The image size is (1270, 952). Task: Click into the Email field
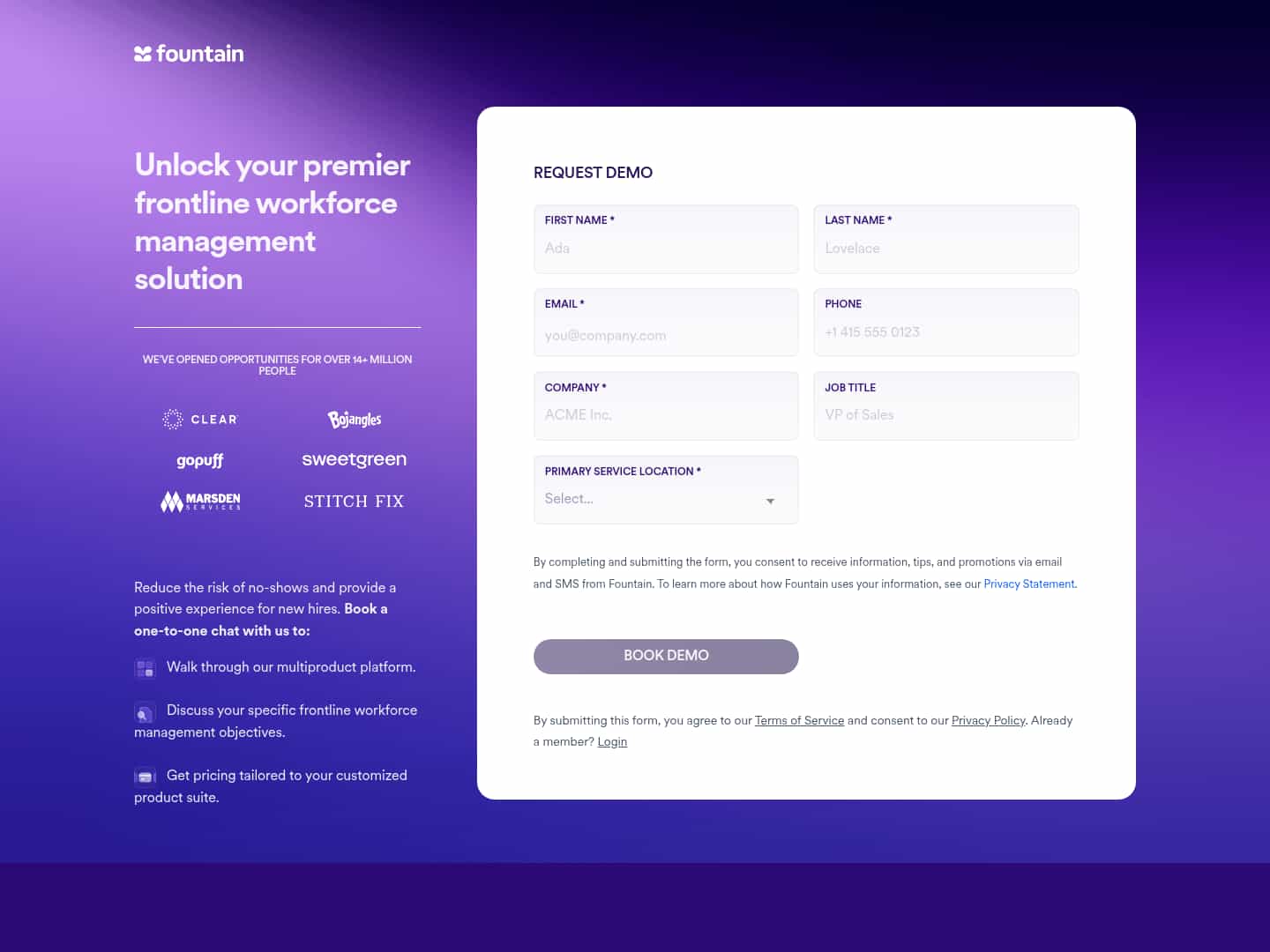666,335
